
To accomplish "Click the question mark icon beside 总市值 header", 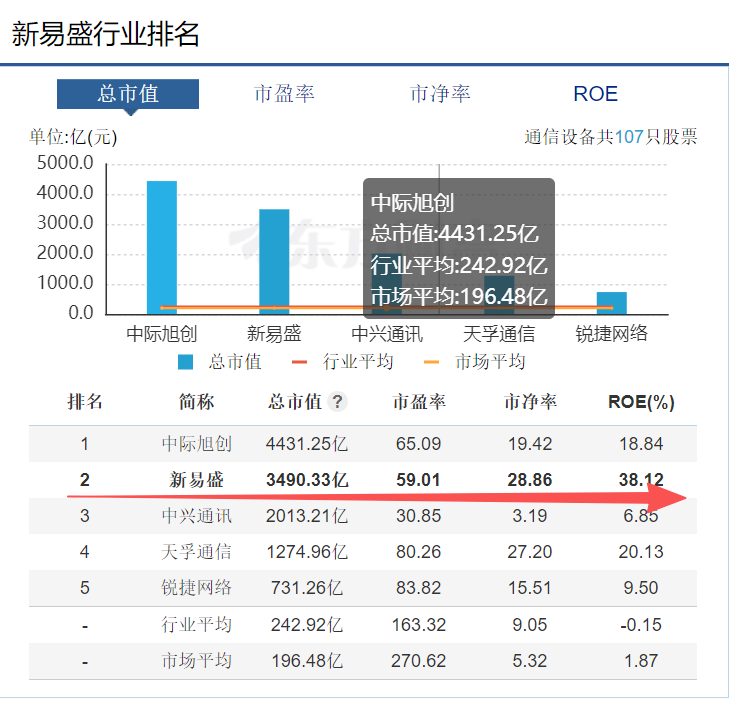I will pyautogui.click(x=337, y=402).
